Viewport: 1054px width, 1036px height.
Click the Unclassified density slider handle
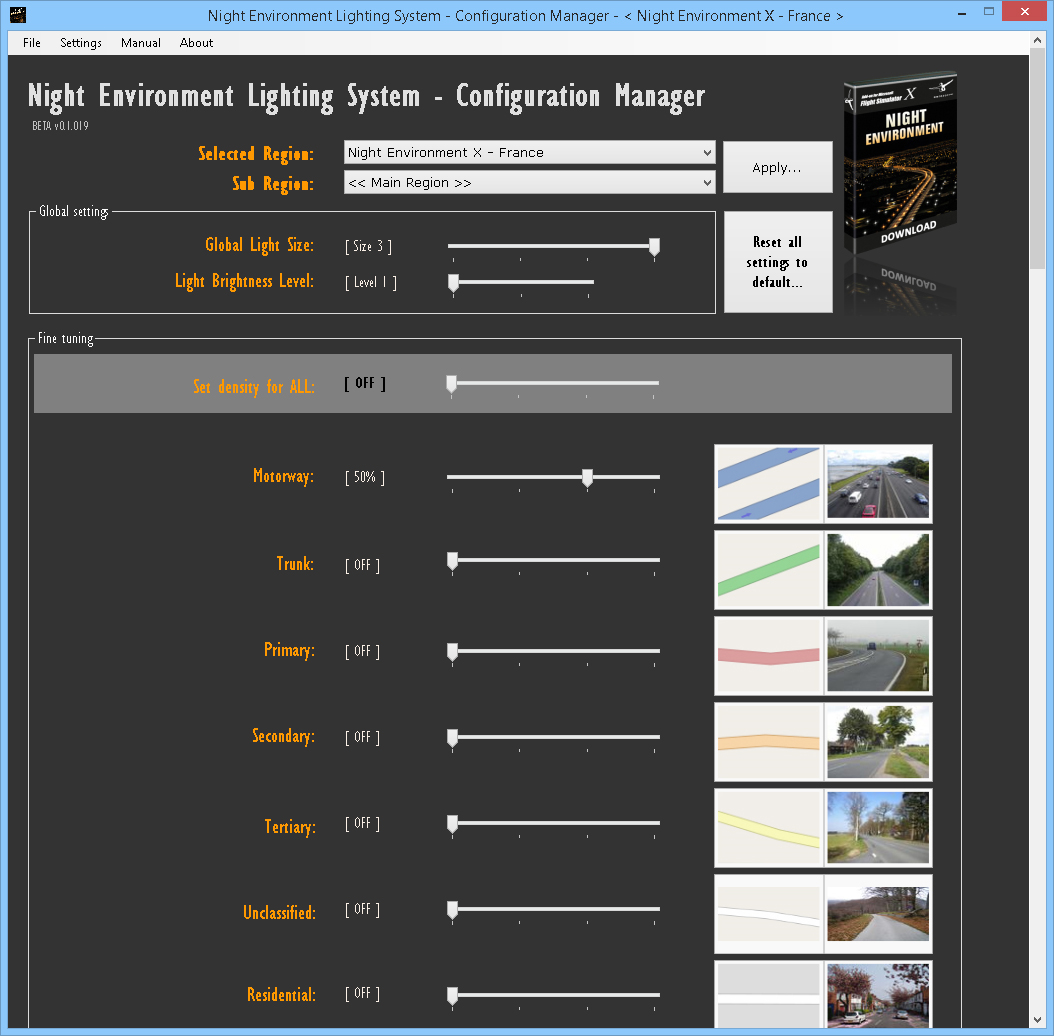click(x=452, y=910)
